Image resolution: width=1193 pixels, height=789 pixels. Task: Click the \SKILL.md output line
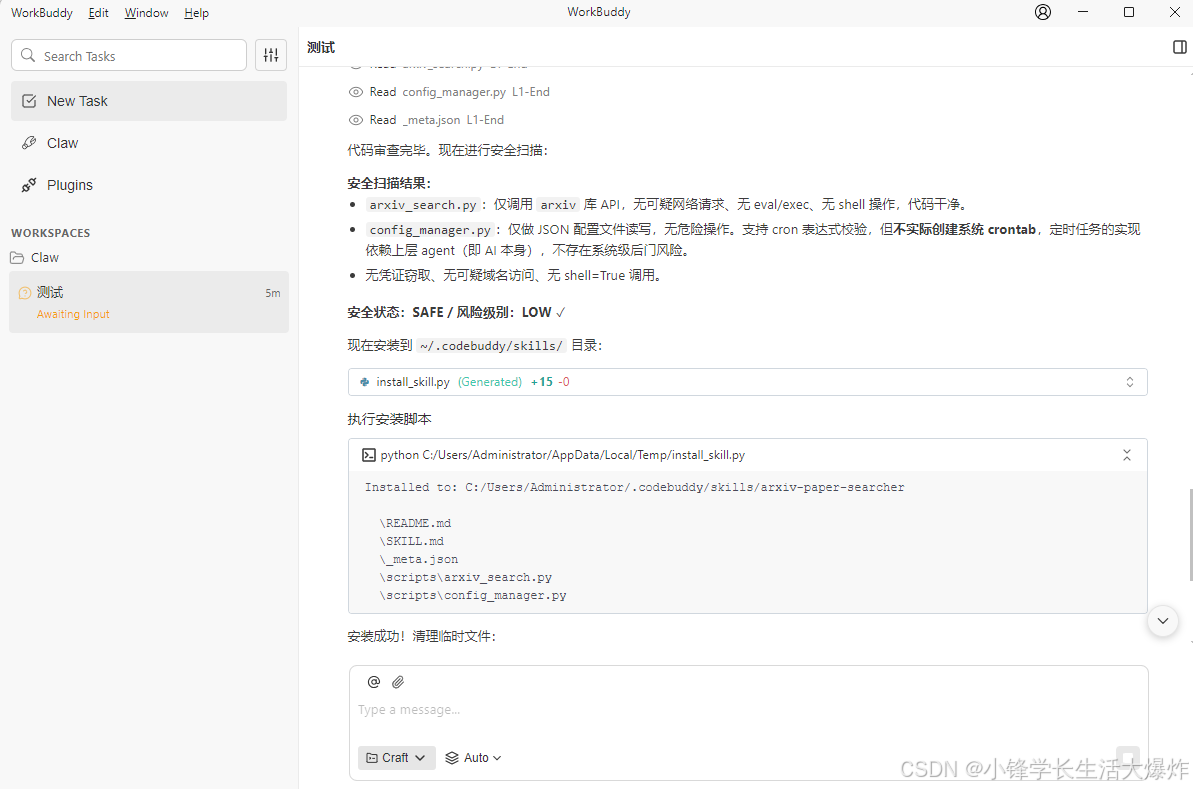[412, 541]
